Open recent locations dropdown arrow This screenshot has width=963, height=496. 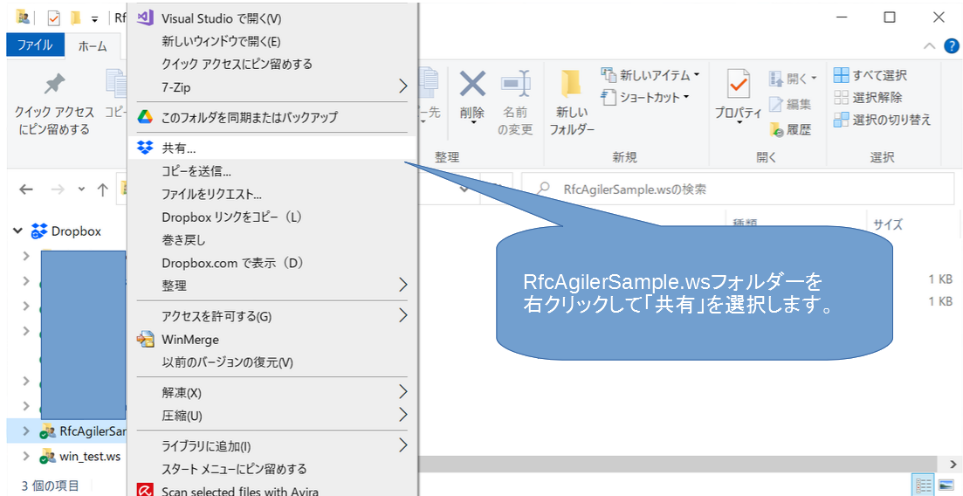click(82, 189)
